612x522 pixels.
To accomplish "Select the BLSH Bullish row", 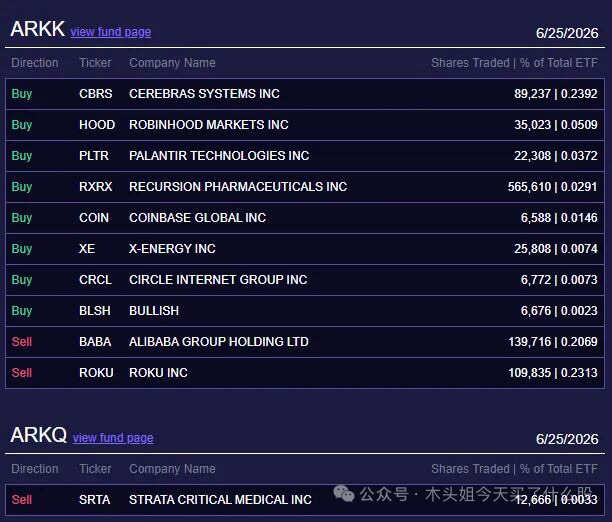I will 305,311.
